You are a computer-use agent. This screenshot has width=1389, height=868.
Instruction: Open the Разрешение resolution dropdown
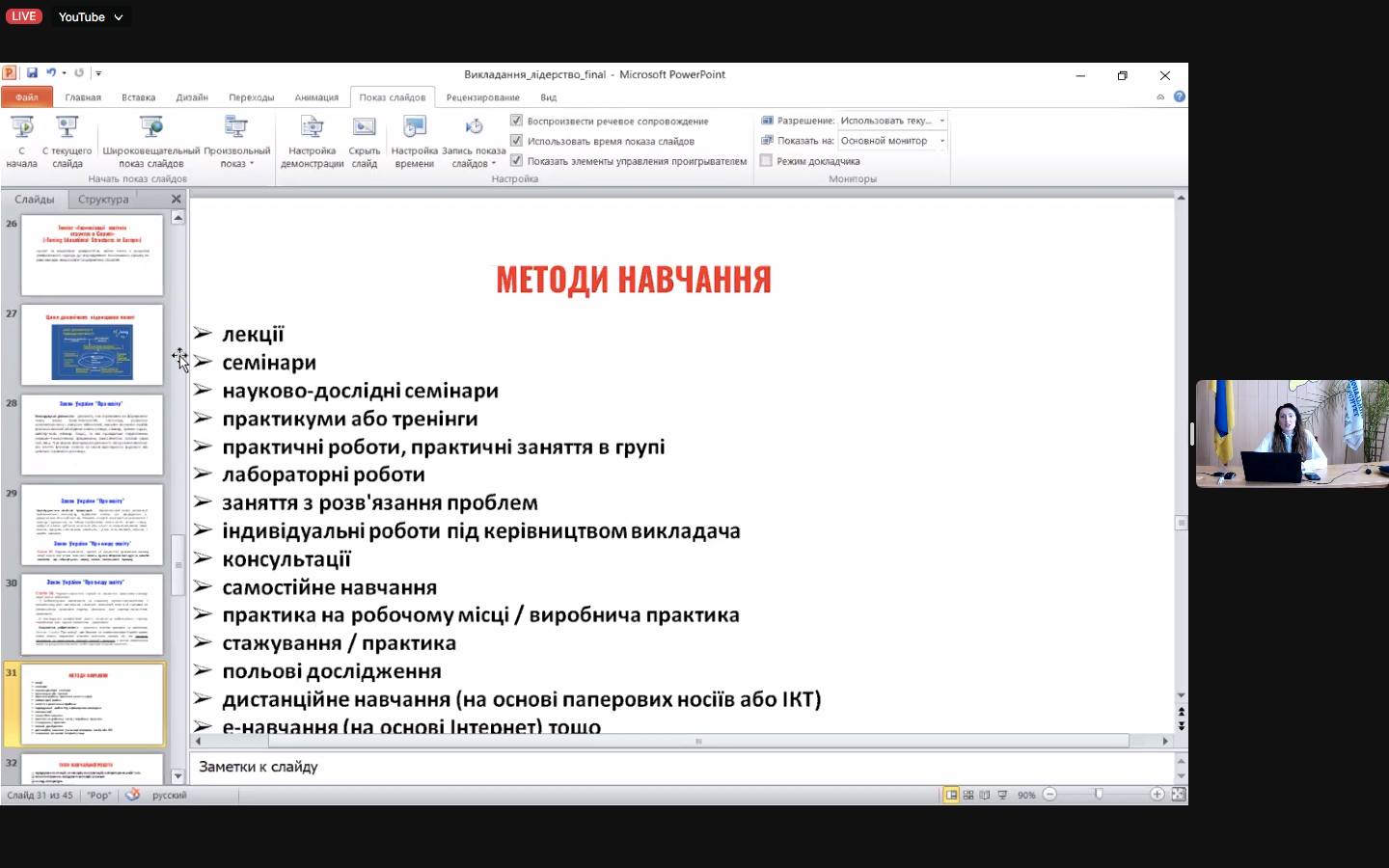tap(941, 121)
